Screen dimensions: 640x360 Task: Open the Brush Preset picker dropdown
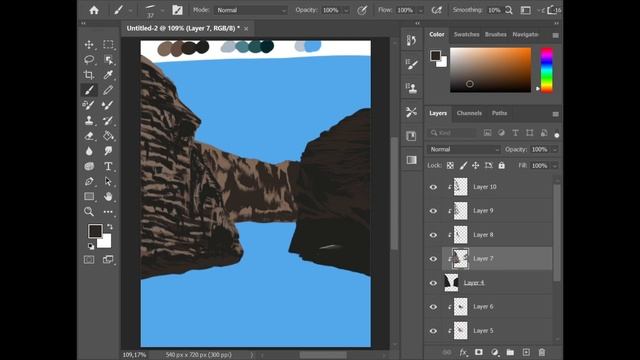pyautogui.click(x=162, y=10)
